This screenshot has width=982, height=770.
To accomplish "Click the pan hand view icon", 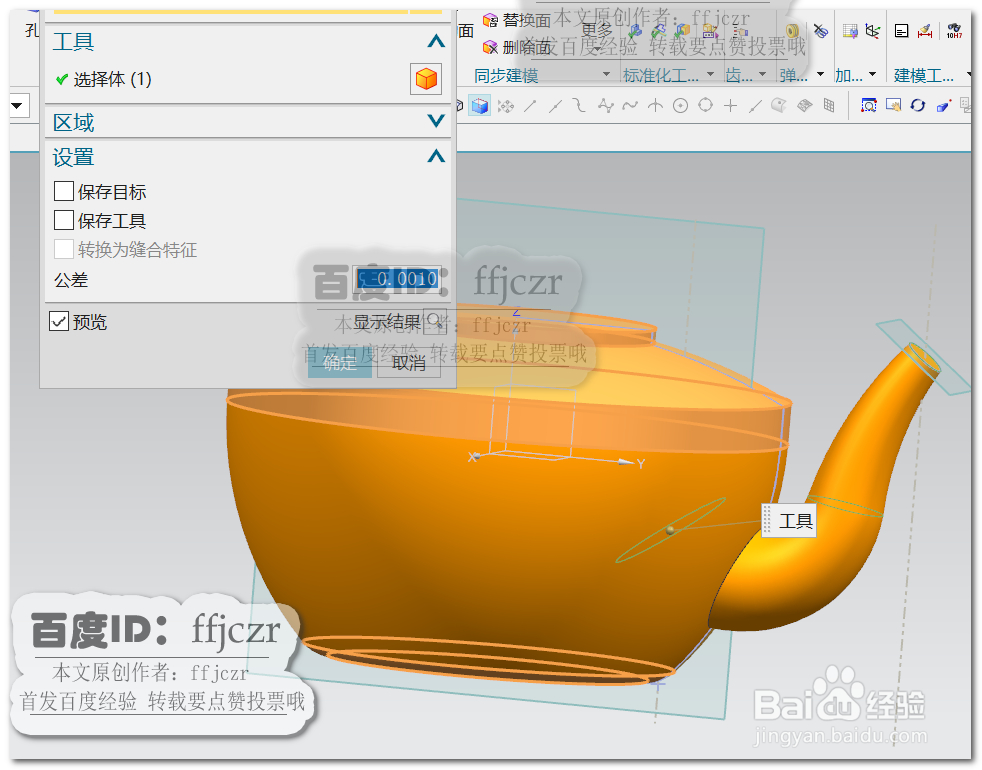I will point(893,105).
